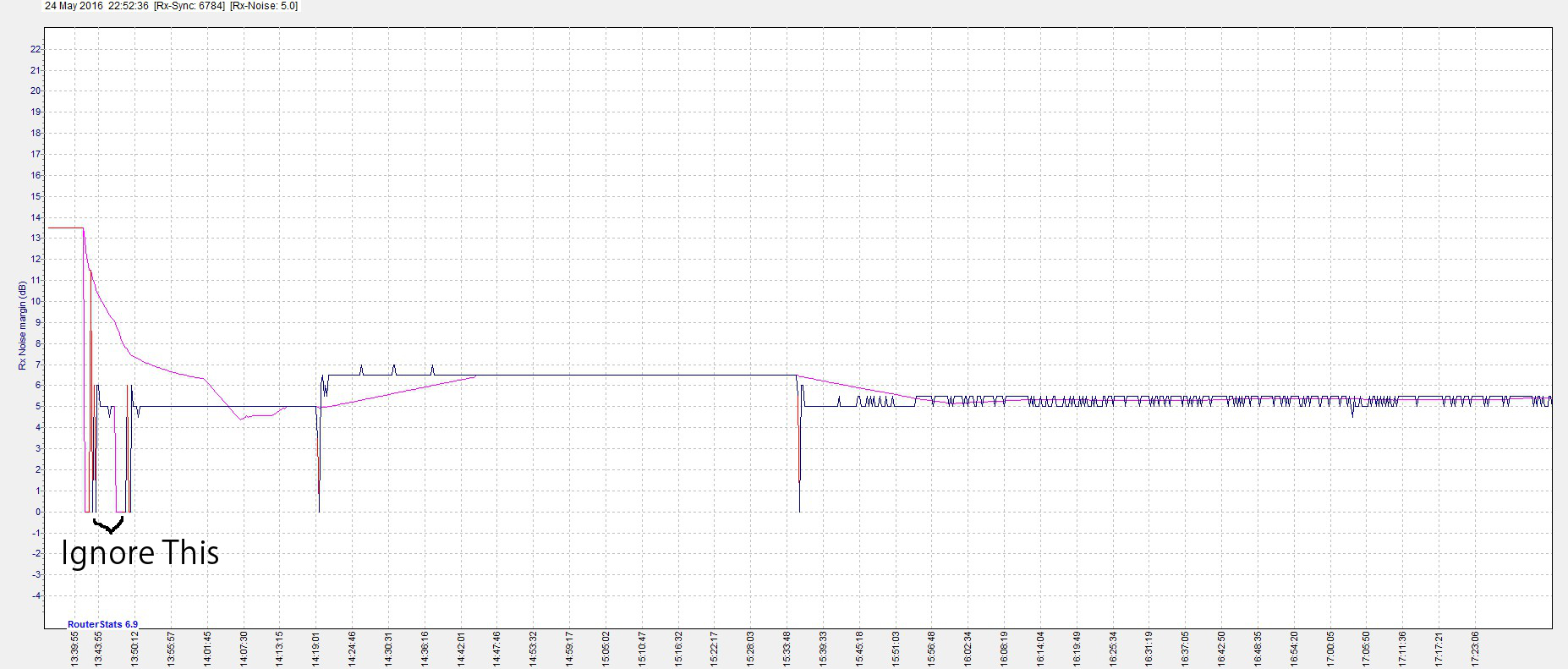Click the y-axis value -2
1568x669 pixels.
(x=36, y=553)
